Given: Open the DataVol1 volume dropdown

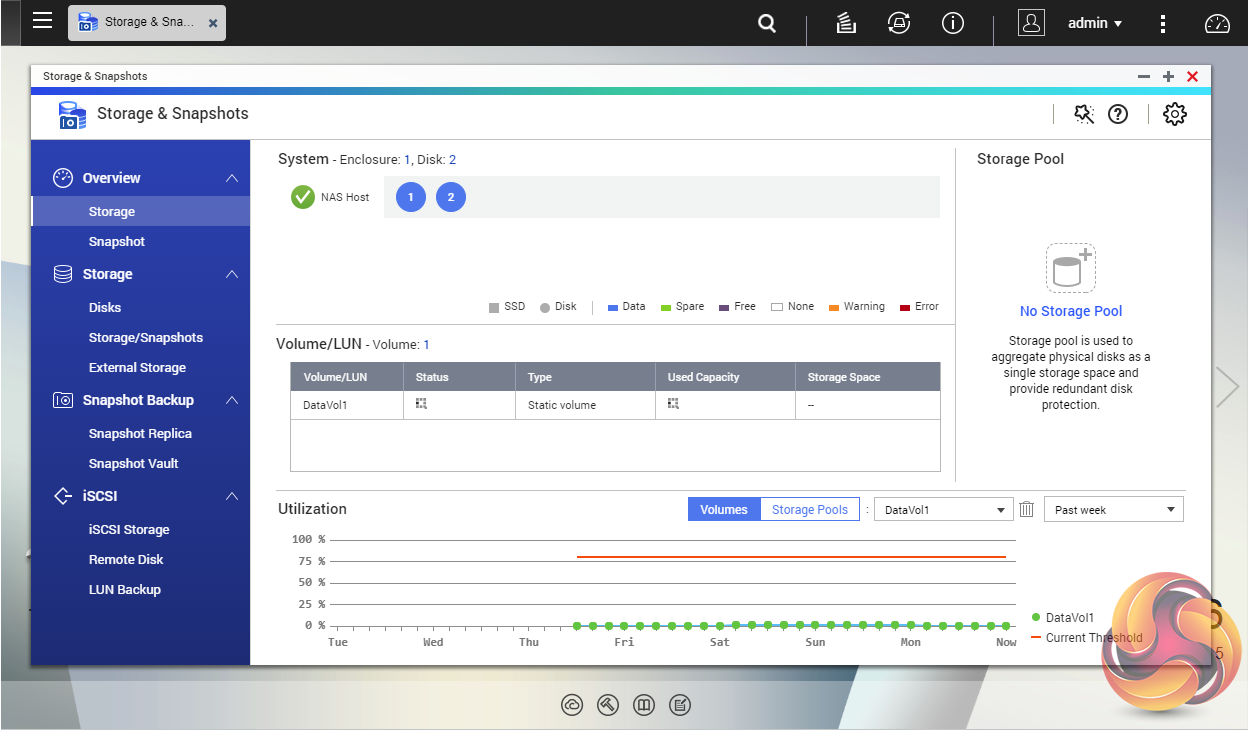Looking at the screenshot, I should (944, 510).
